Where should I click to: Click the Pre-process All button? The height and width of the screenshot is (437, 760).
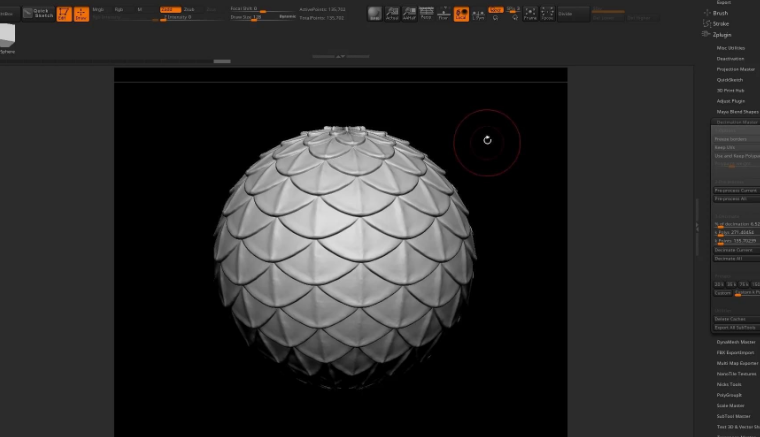coord(736,199)
